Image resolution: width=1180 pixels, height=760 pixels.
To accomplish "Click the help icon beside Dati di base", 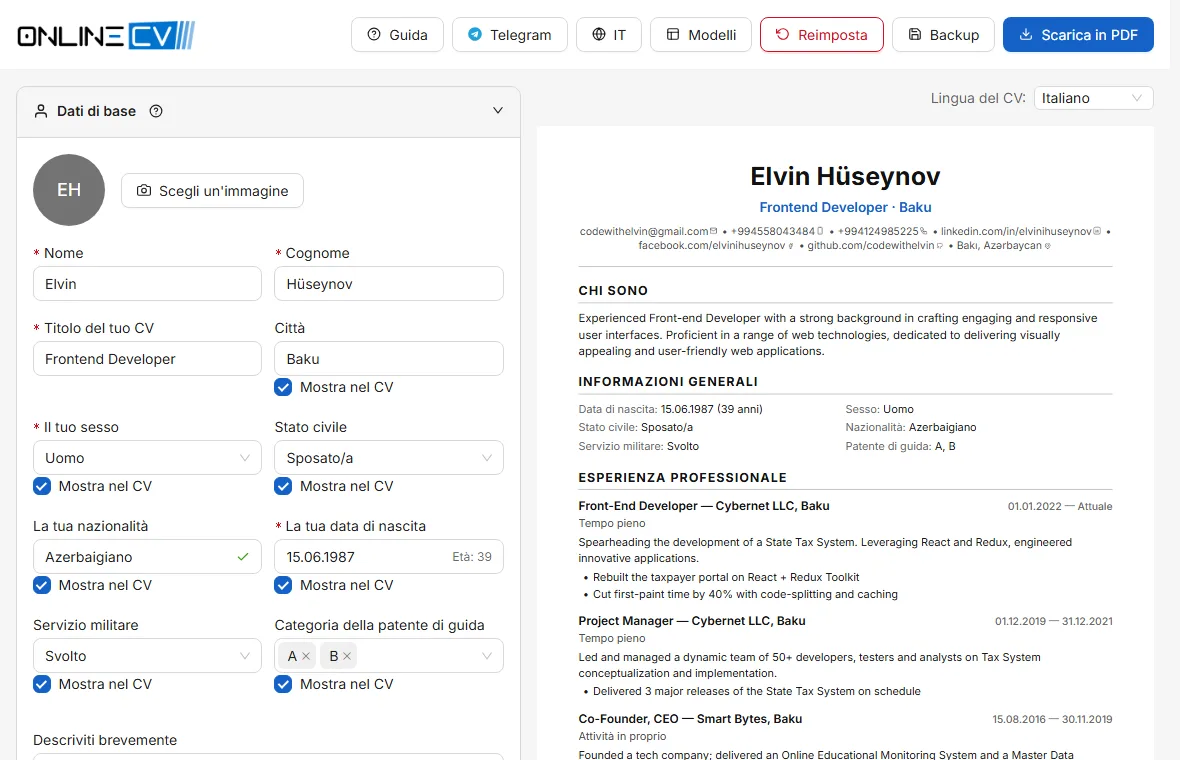I will (x=156, y=111).
